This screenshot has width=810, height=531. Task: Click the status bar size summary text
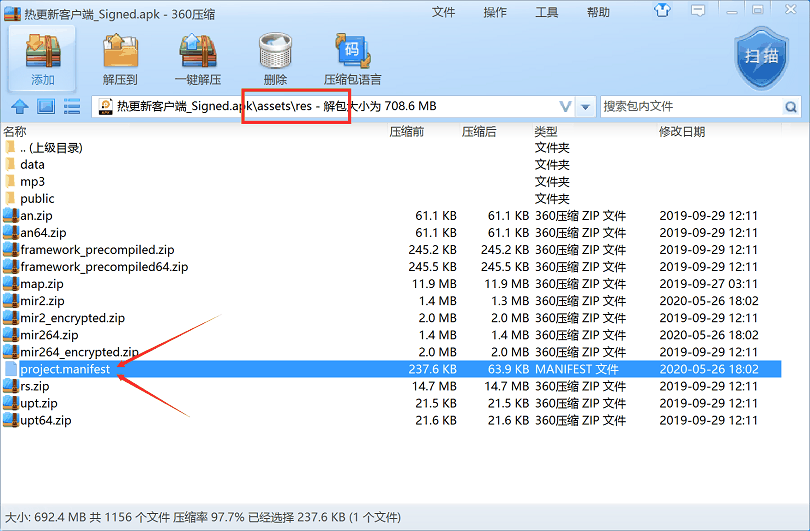202,517
